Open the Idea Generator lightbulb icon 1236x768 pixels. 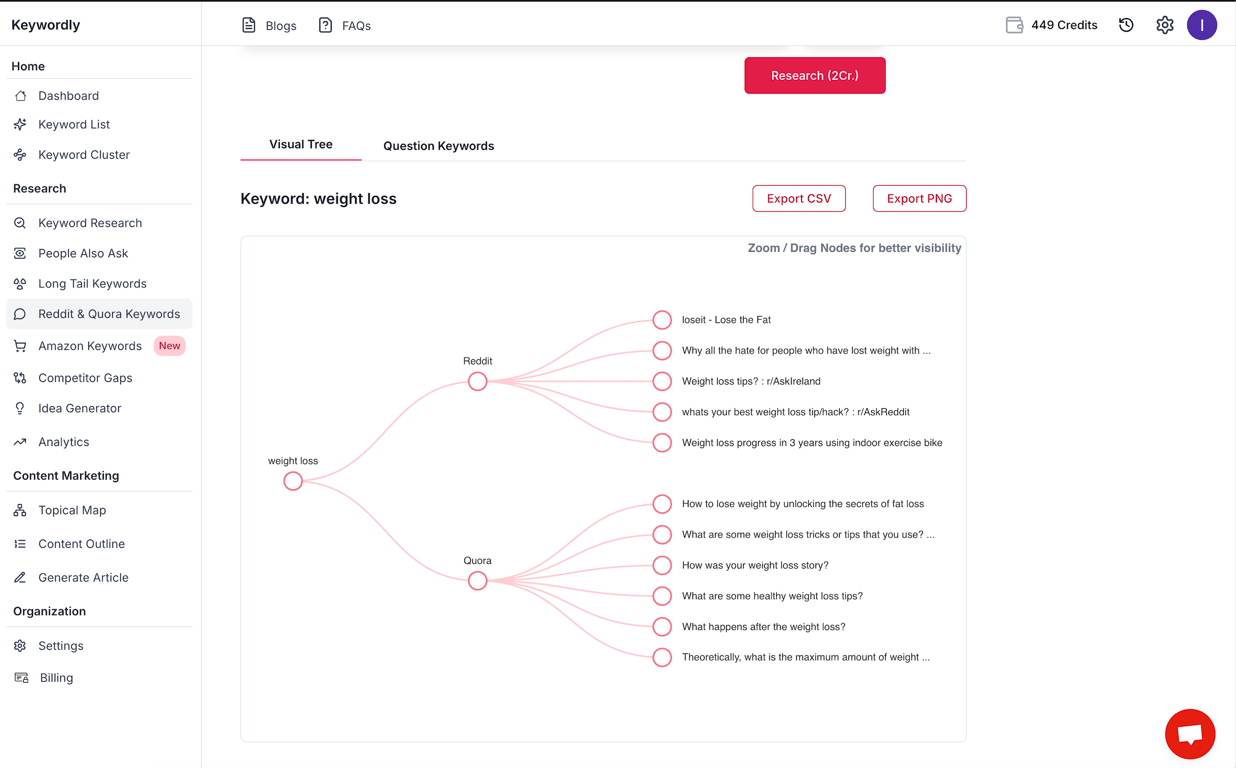coord(19,408)
